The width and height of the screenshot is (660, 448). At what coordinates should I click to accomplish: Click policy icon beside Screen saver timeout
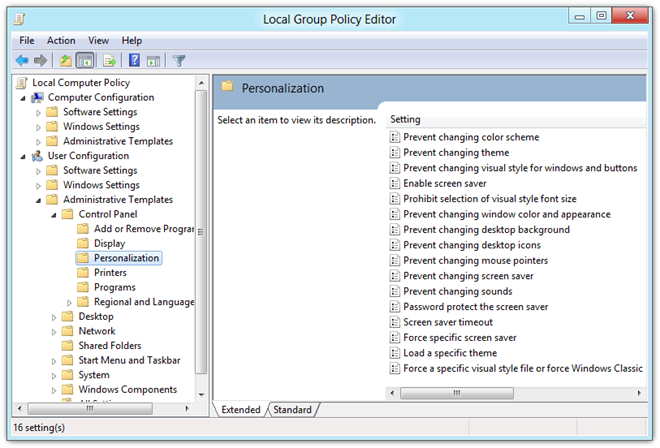[x=394, y=322]
